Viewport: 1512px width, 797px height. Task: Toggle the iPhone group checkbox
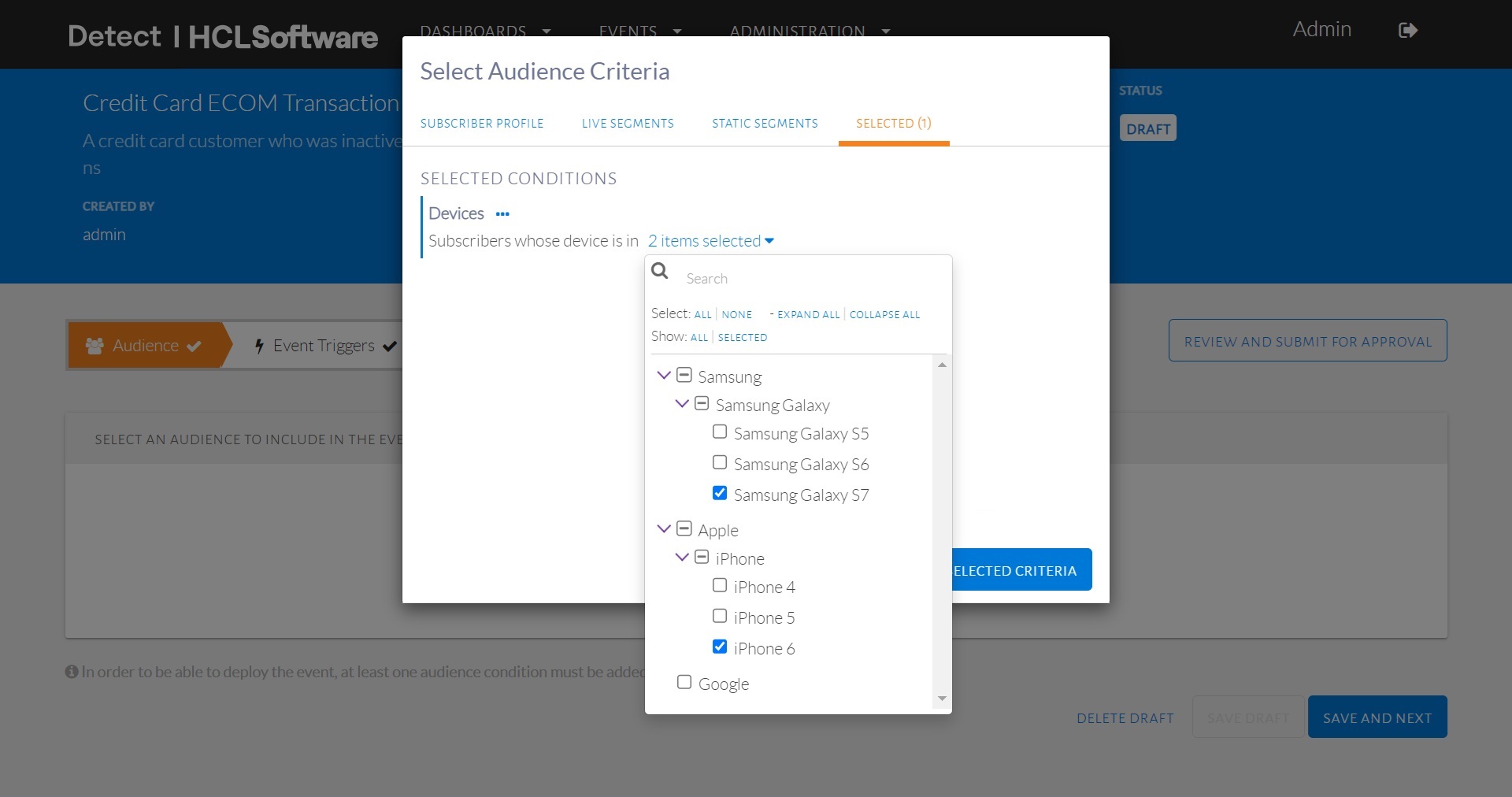702,557
